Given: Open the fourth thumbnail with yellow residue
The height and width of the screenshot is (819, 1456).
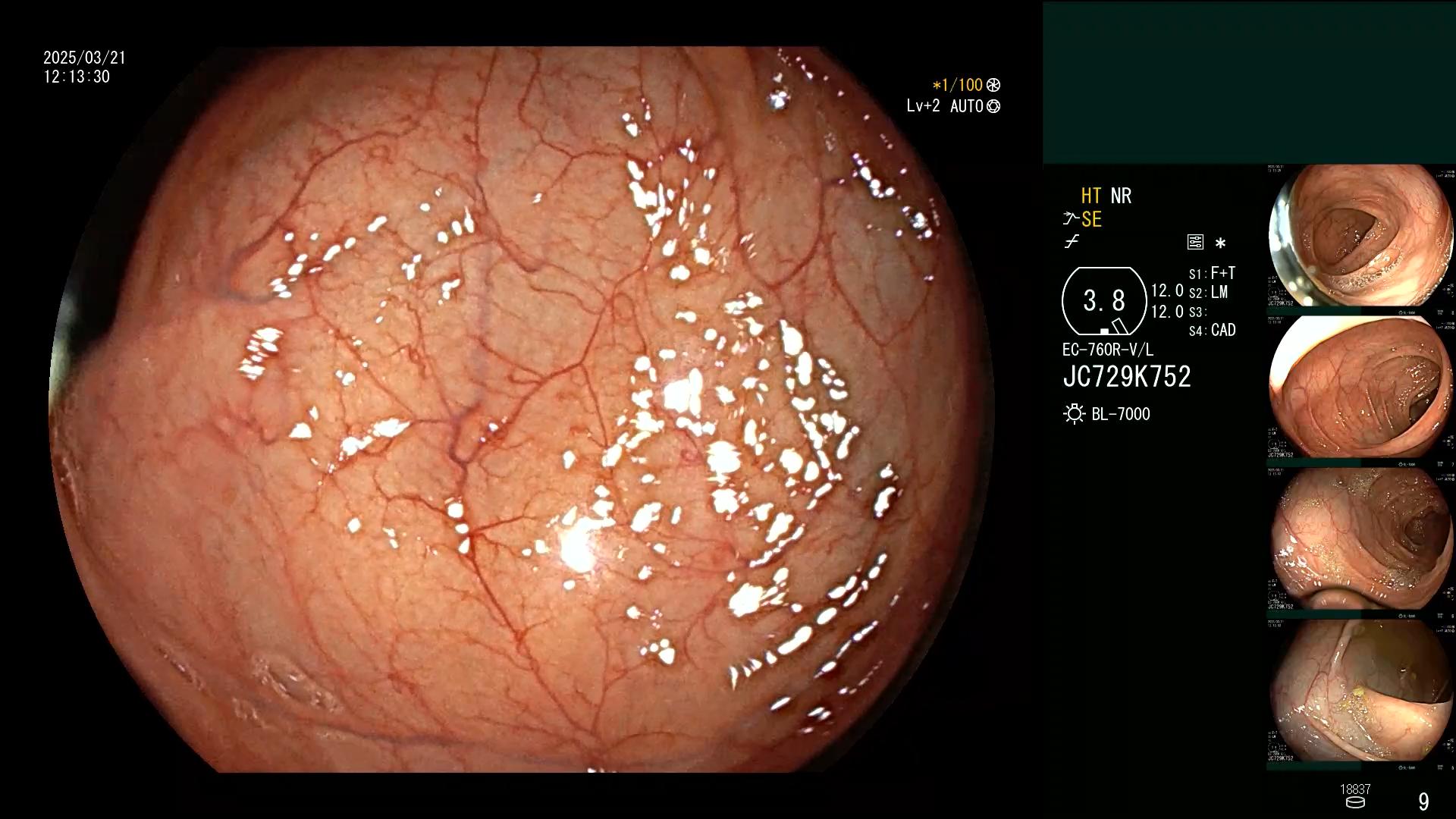Looking at the screenshot, I should click(1360, 691).
